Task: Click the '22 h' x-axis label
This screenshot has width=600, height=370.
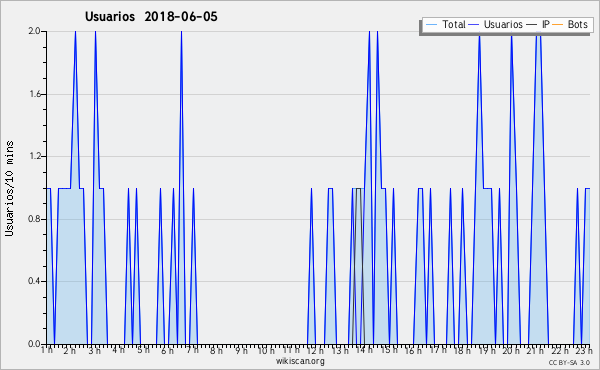Action: coord(560,350)
